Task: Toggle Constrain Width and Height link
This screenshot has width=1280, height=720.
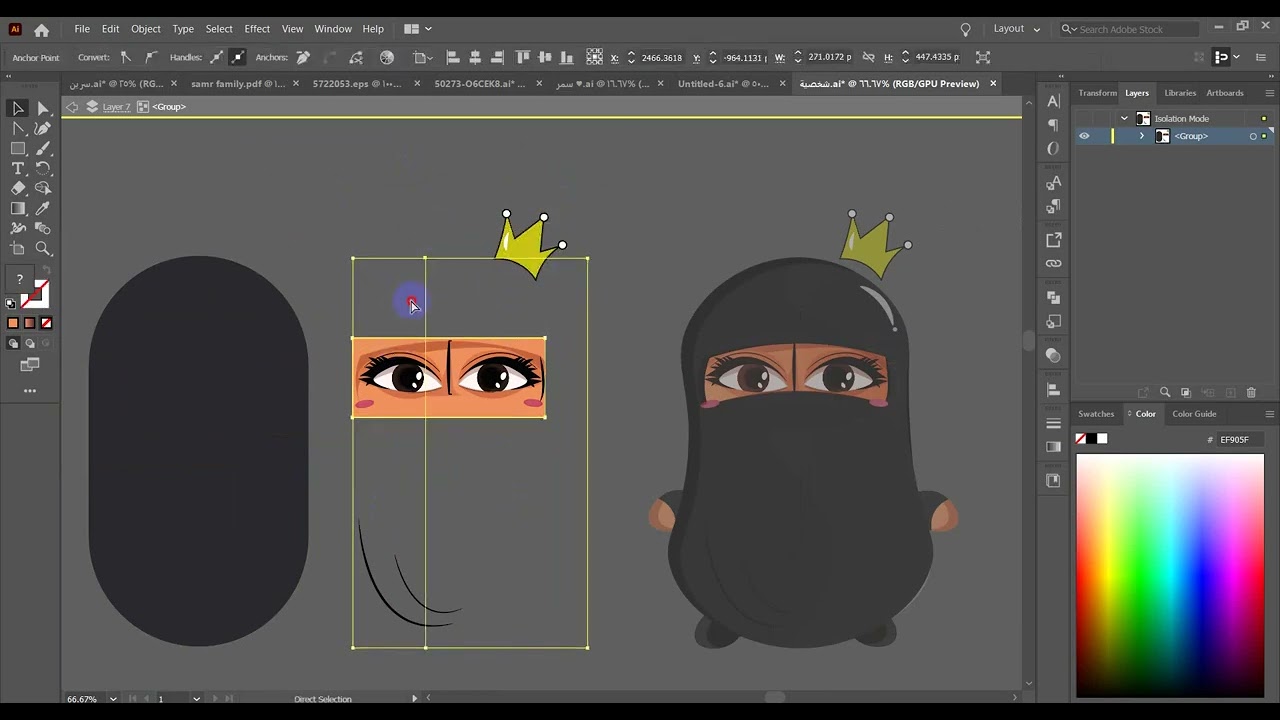Action: (868, 57)
